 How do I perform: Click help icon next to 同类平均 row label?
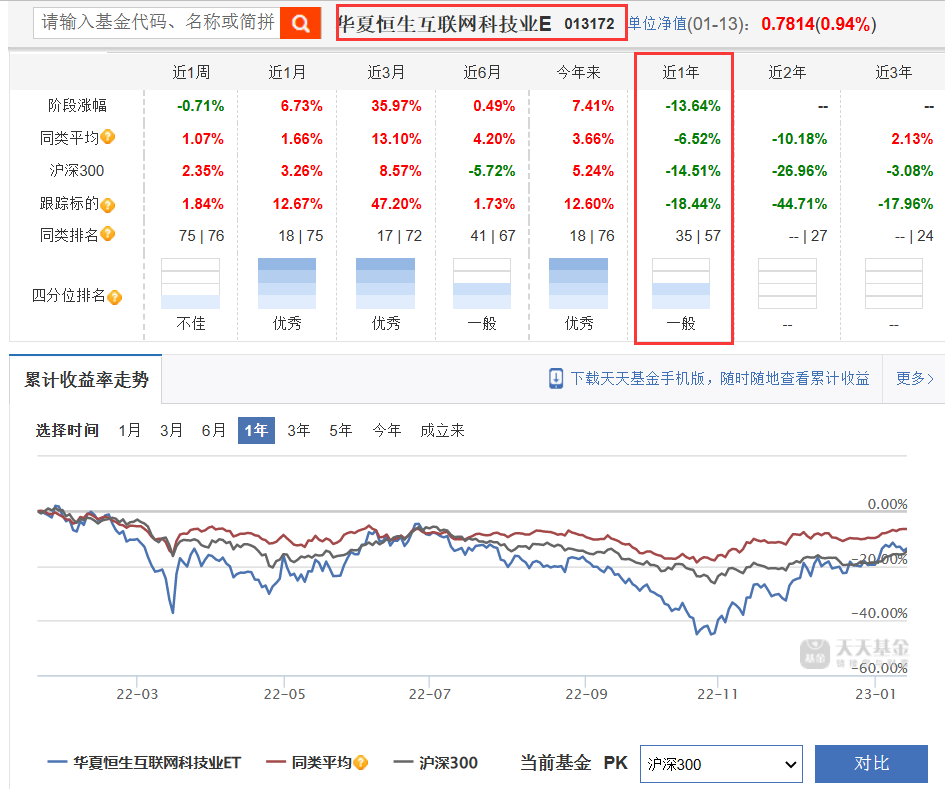[x=108, y=137]
